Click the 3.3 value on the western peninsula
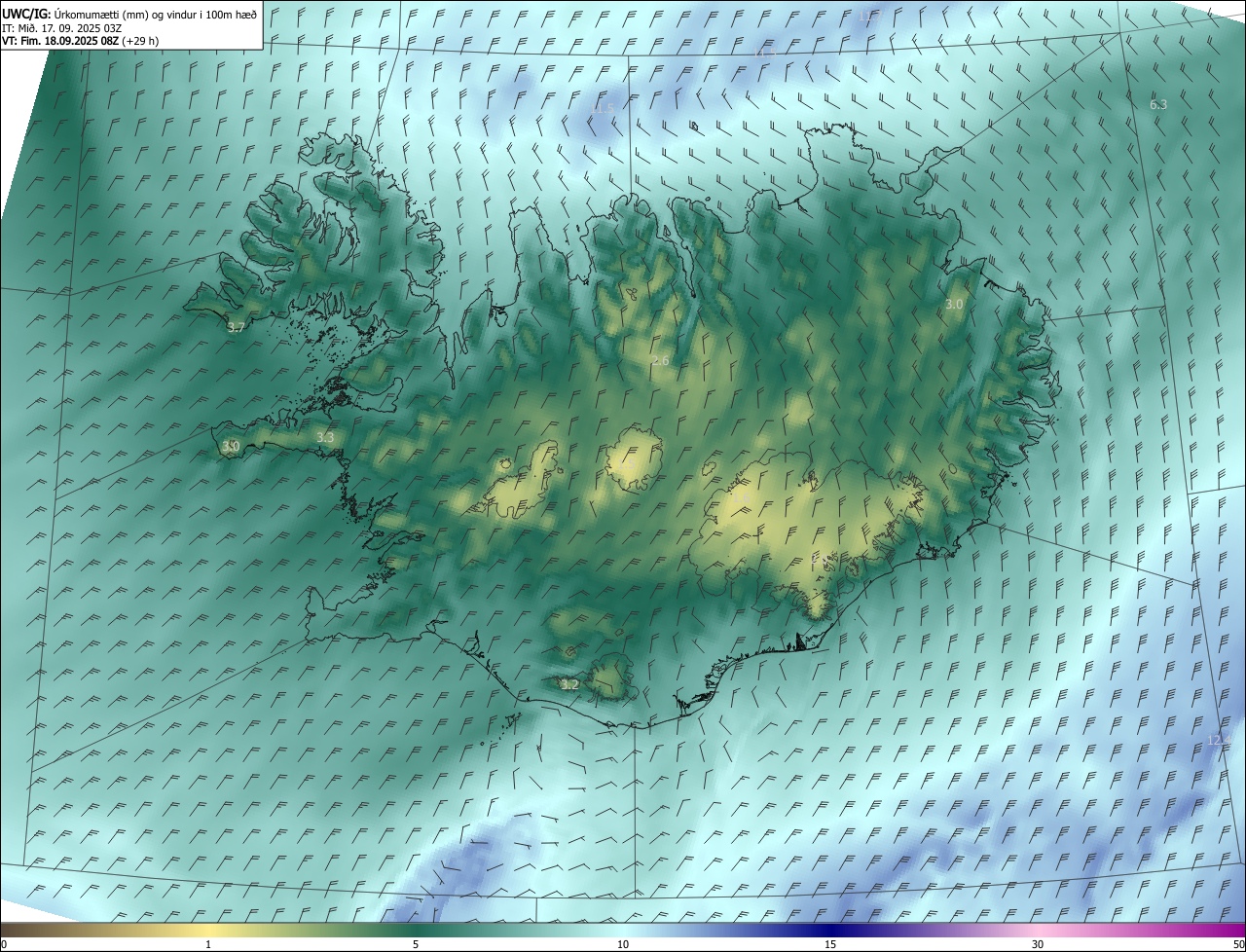The image size is (1246, 952). point(325,437)
